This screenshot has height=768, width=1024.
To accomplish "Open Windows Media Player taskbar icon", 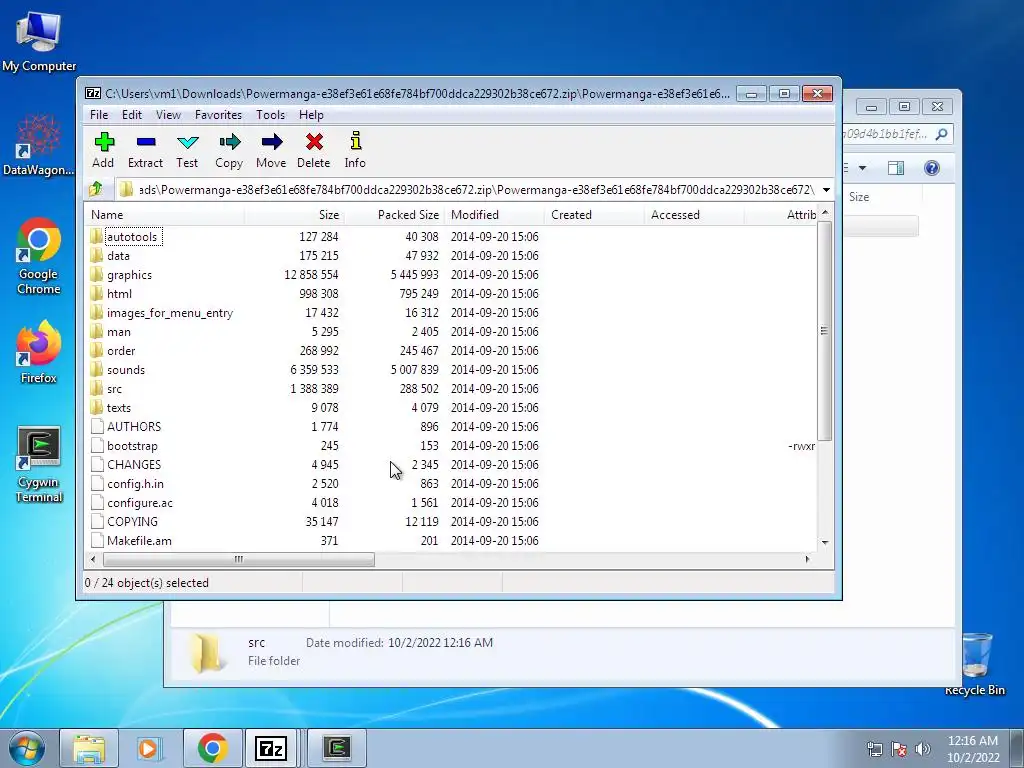I will click(x=149, y=748).
